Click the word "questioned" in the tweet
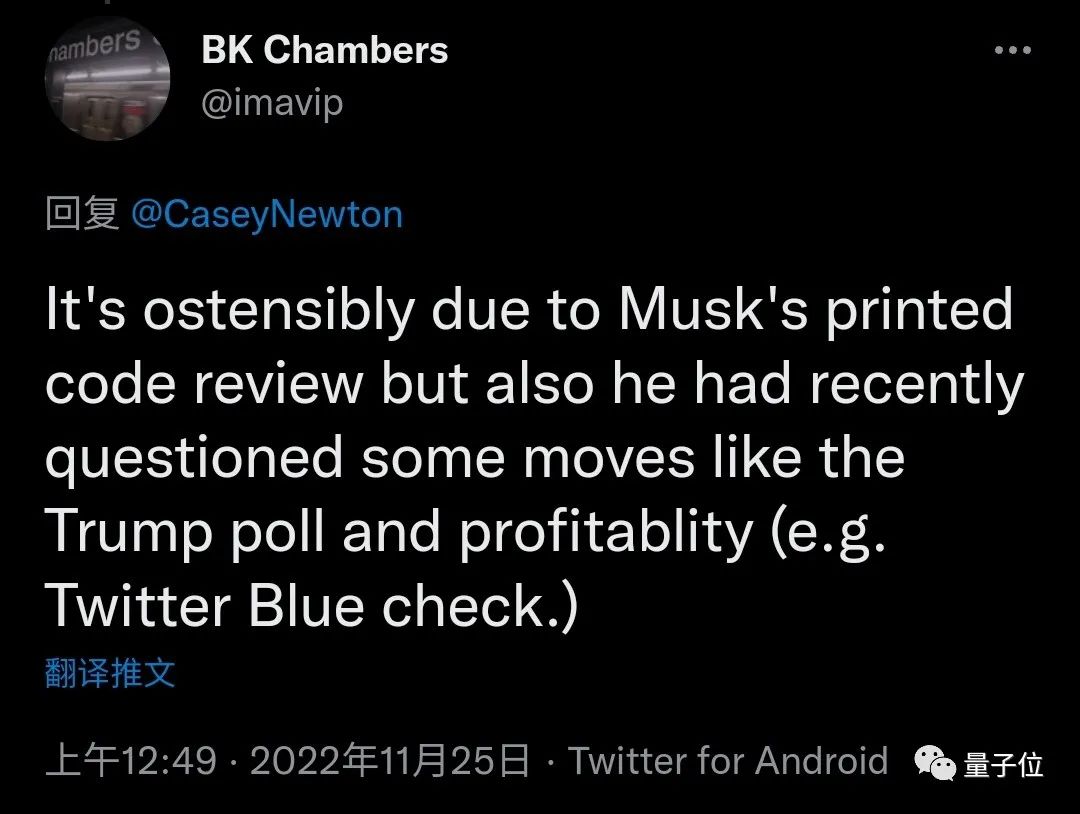 click(x=194, y=459)
